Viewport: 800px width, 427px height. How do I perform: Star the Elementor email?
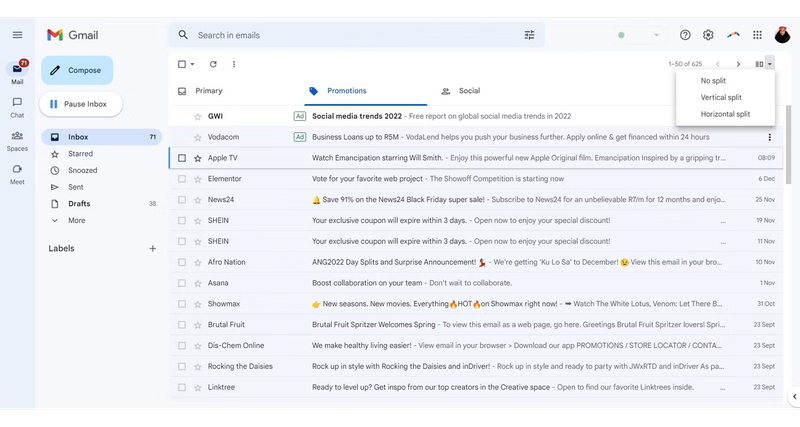198,179
